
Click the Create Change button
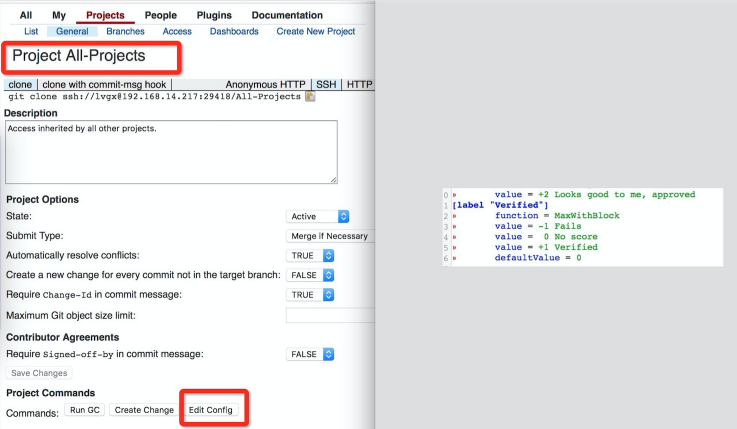[144, 410]
